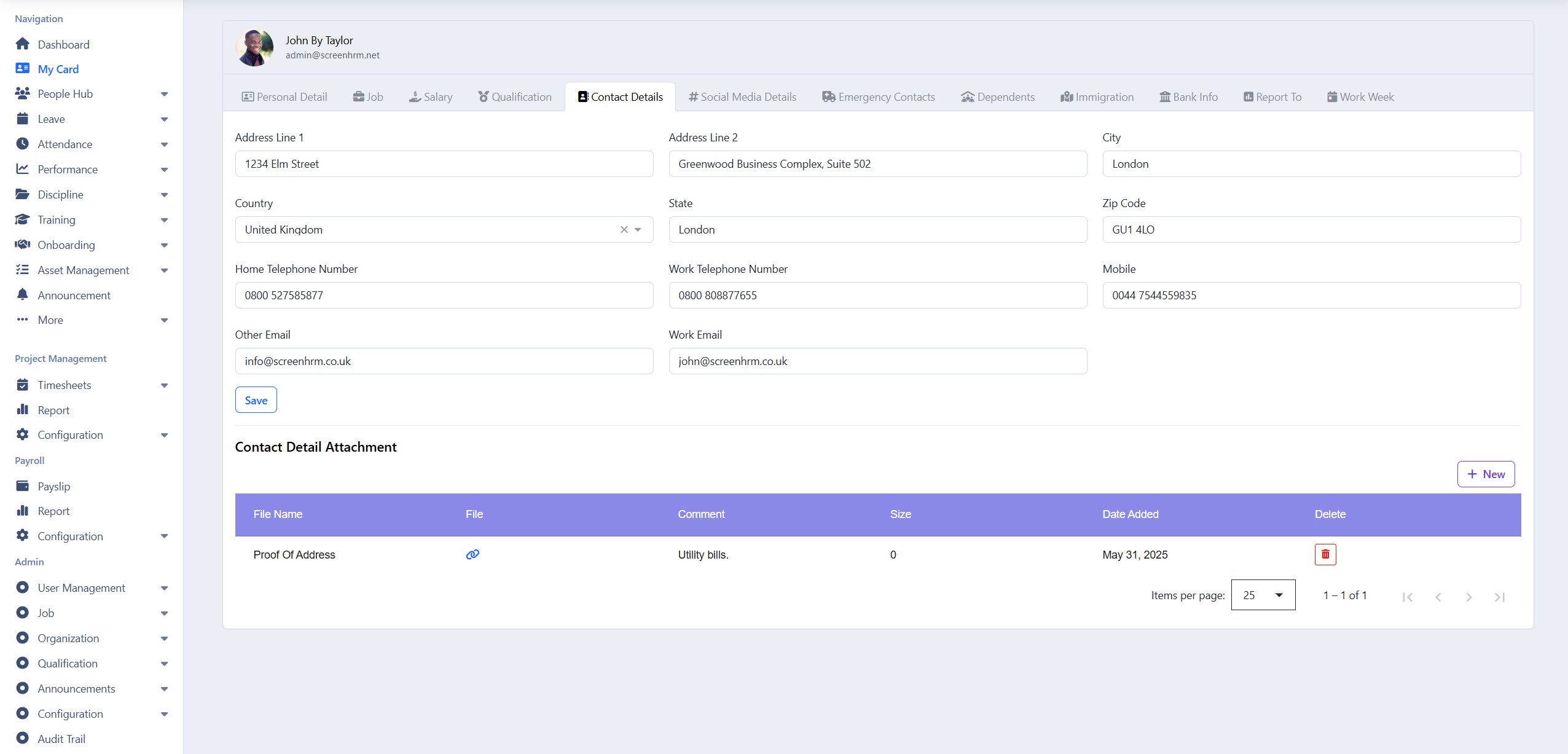Clear the United Kingdom country selection

click(x=624, y=229)
